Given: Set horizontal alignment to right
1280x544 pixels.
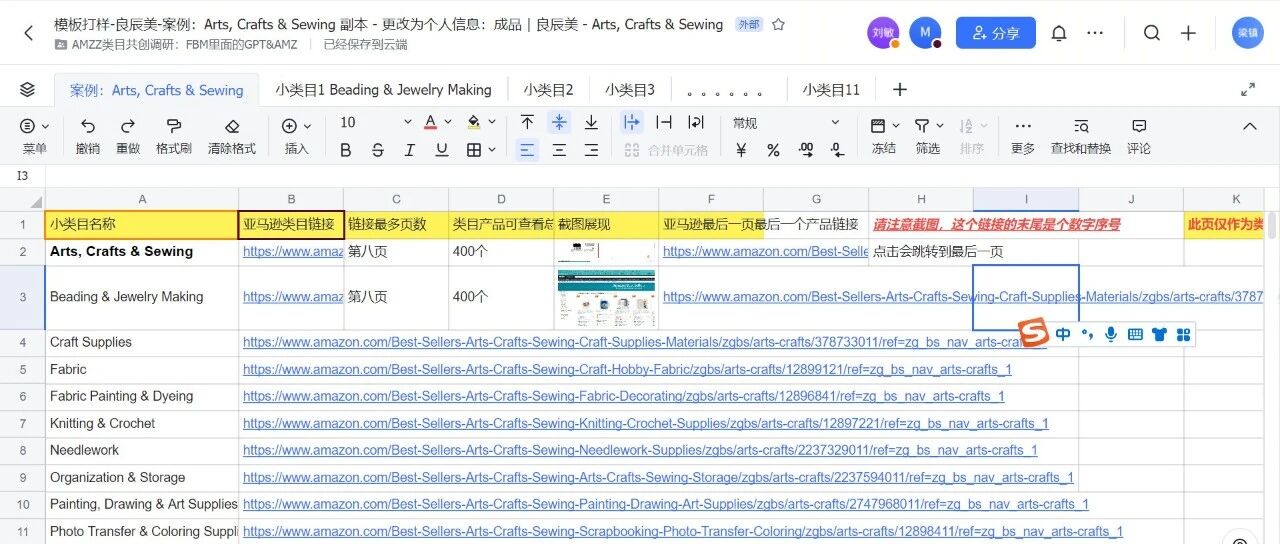Looking at the screenshot, I should pos(591,150).
